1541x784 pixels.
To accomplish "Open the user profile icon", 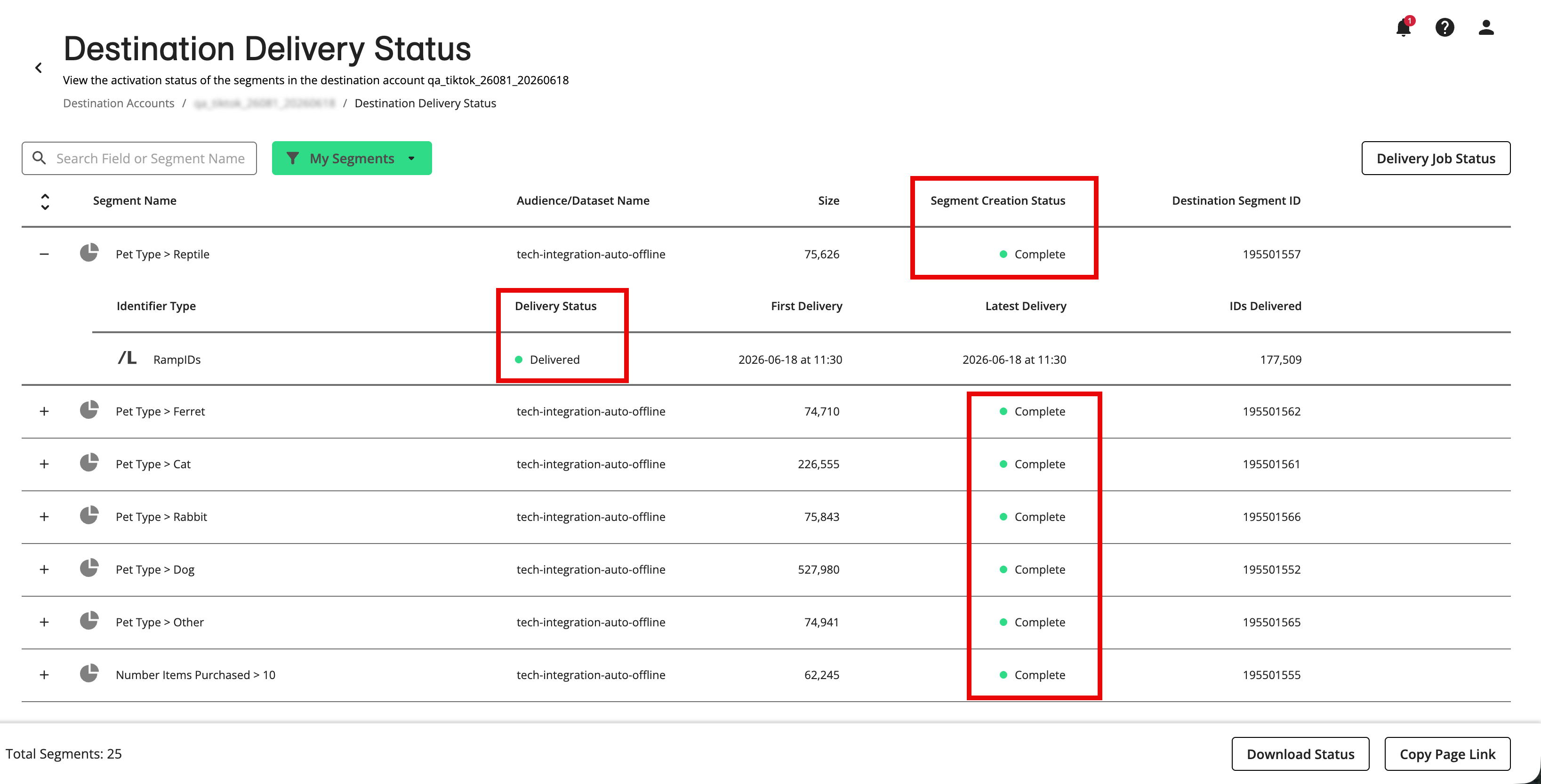I will click(1486, 27).
